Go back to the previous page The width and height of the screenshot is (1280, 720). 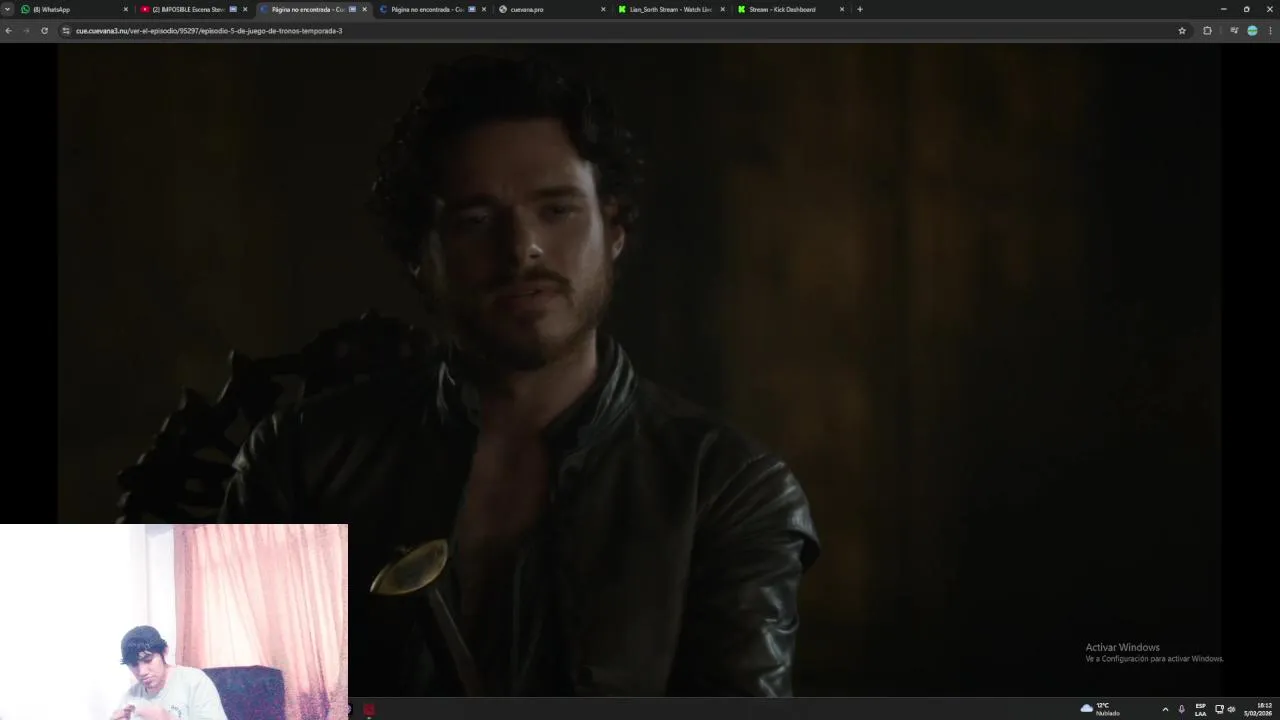tap(8, 31)
